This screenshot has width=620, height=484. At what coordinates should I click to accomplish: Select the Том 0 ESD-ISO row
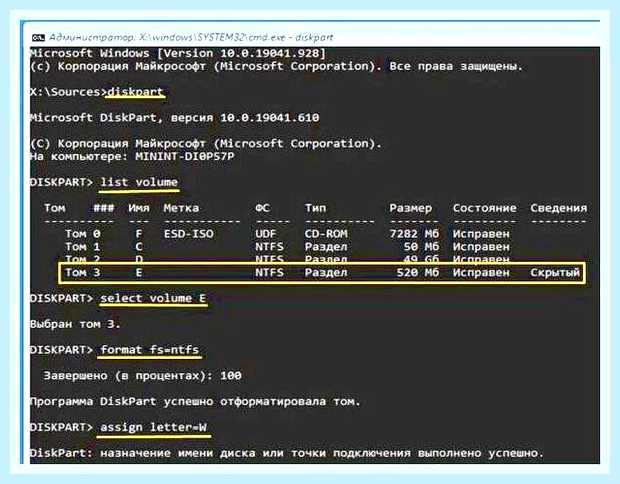click(287, 234)
